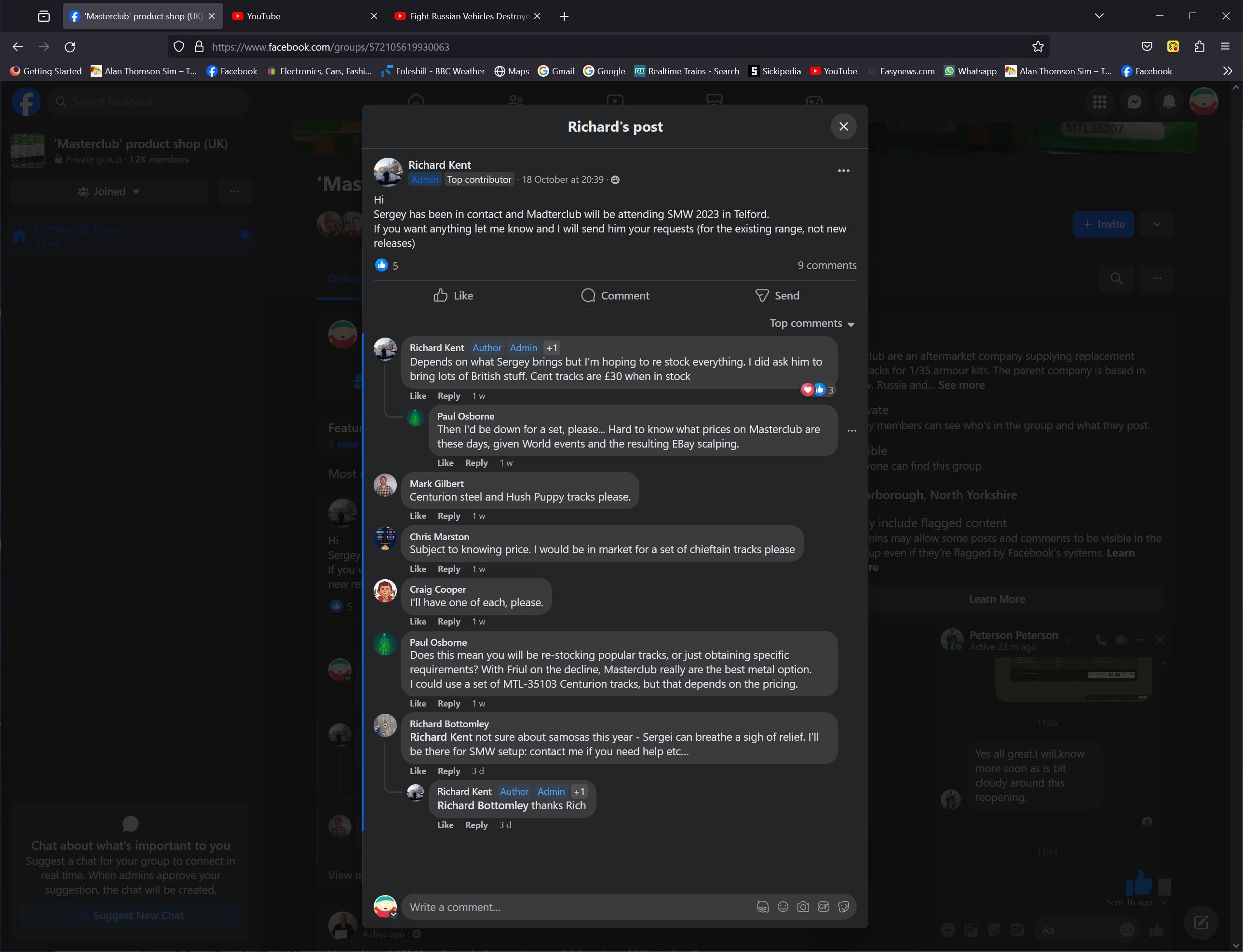Open the account profile avatar menu
The height and width of the screenshot is (952, 1243).
click(x=1203, y=102)
